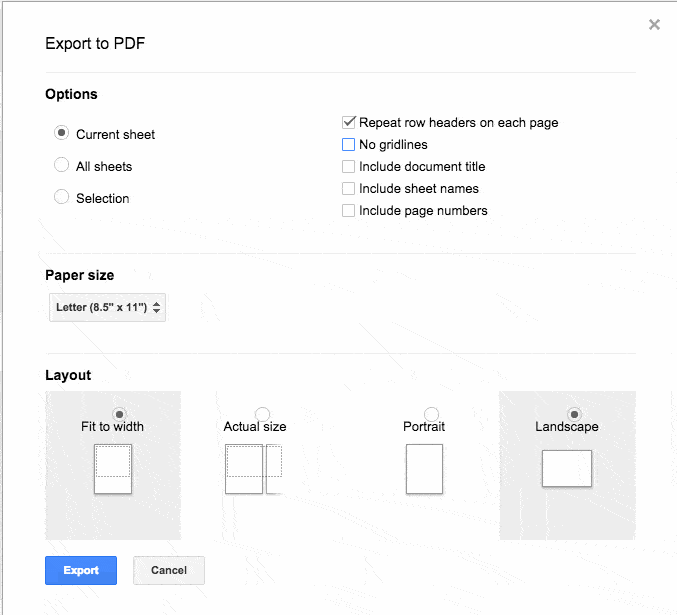Click the blue Export button
Image resolution: width=677 pixels, height=615 pixels.
click(x=81, y=570)
